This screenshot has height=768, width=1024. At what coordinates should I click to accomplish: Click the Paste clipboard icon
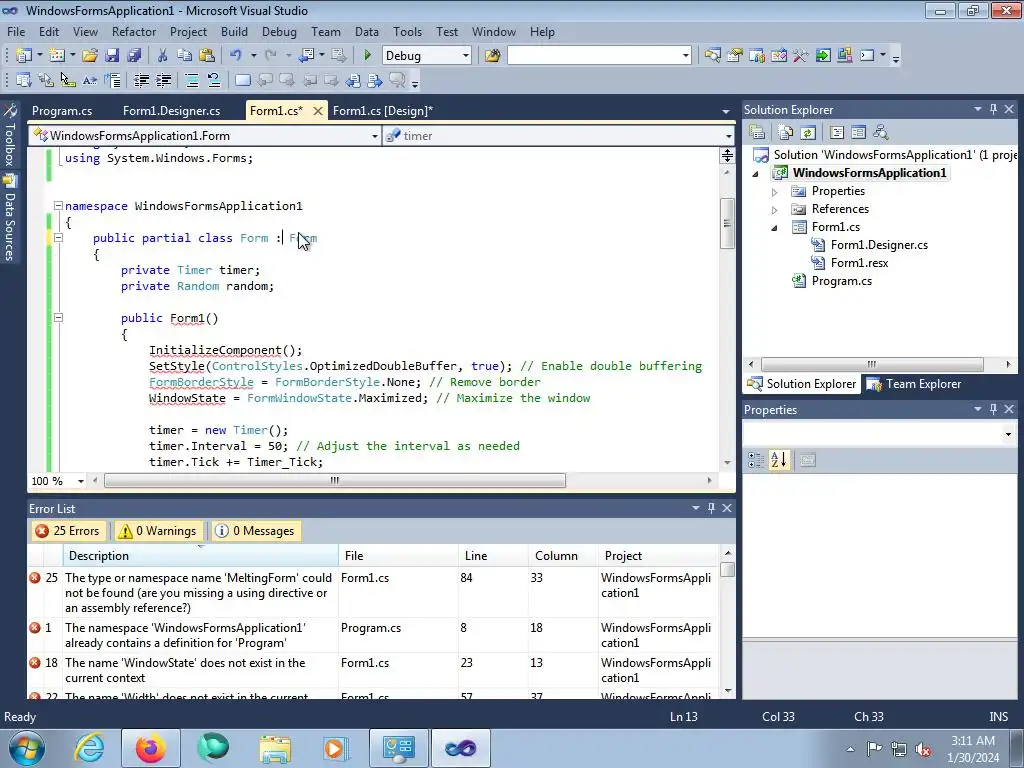pyautogui.click(x=207, y=56)
